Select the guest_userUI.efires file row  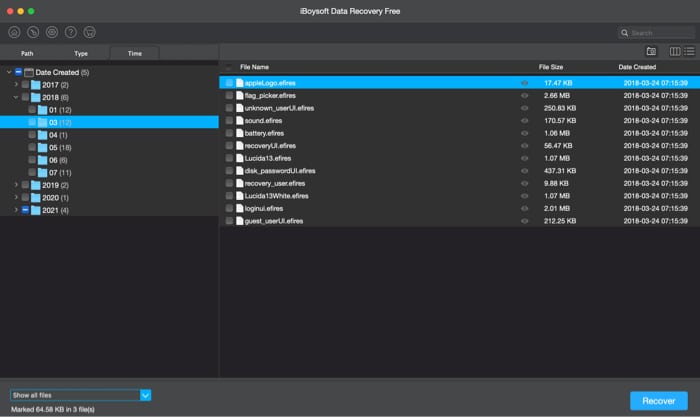click(x=459, y=221)
